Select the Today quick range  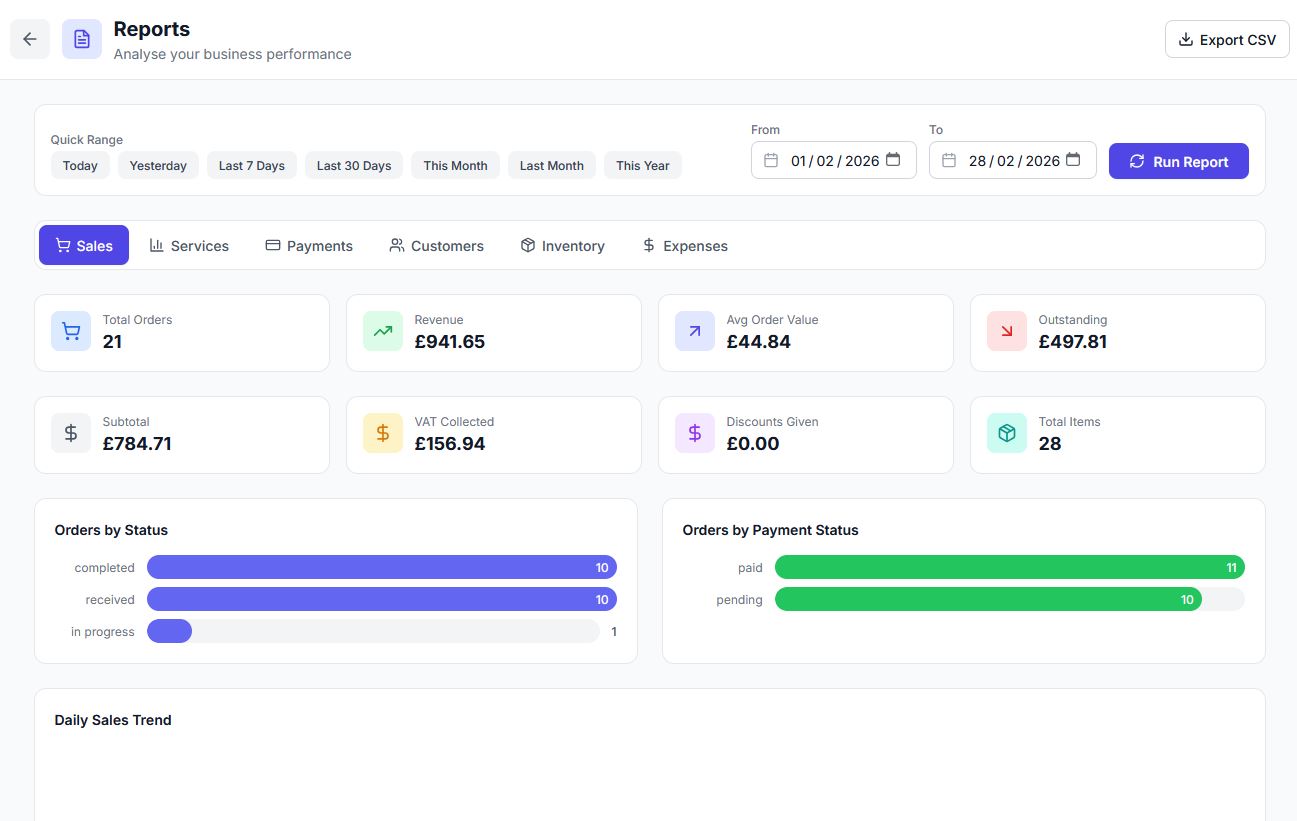click(x=80, y=165)
